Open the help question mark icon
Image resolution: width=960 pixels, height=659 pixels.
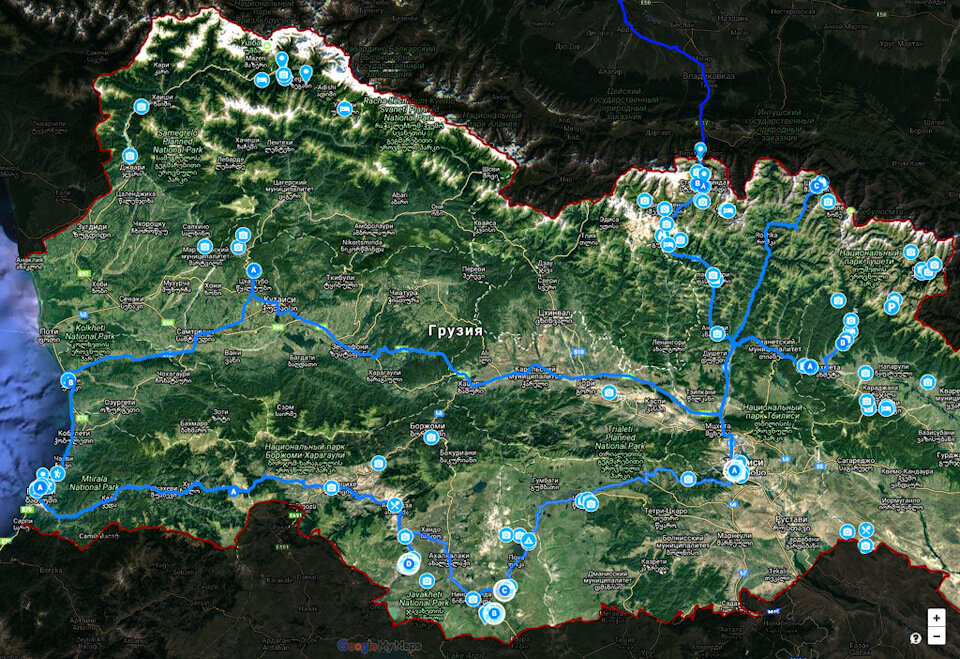click(x=915, y=638)
